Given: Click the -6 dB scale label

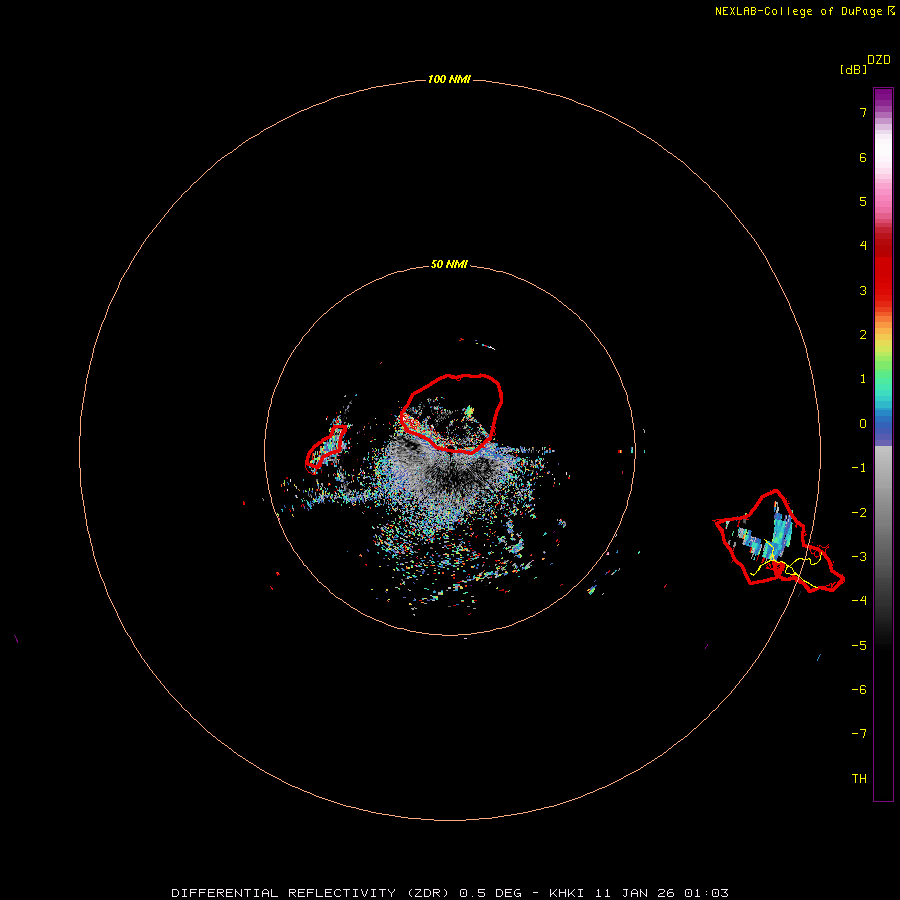Looking at the screenshot, I should [x=859, y=690].
